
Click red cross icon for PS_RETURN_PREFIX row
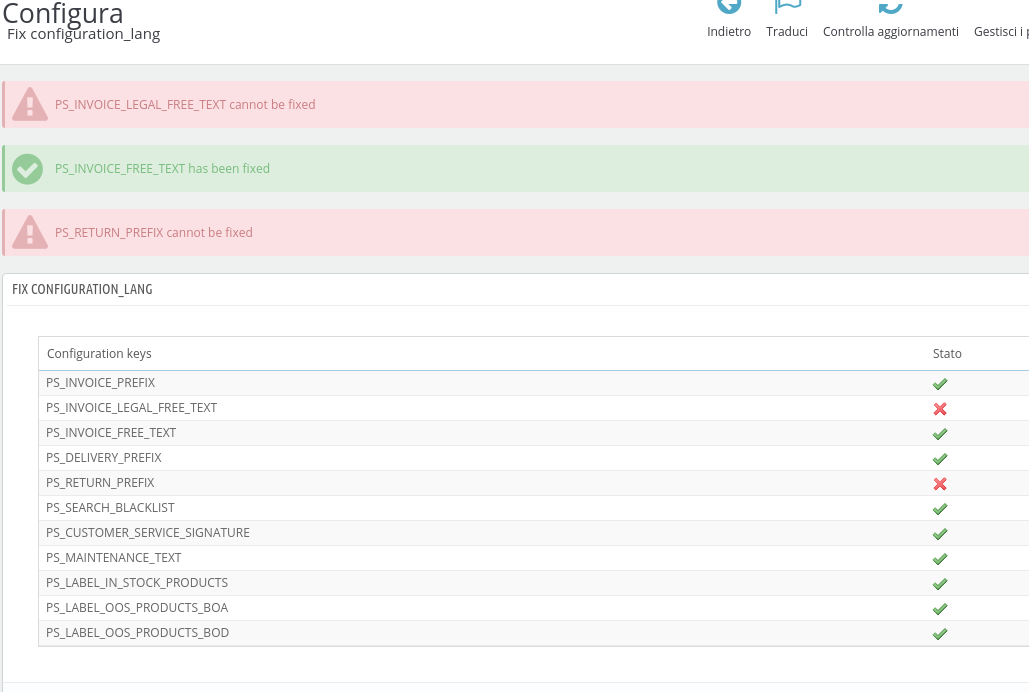[940, 484]
